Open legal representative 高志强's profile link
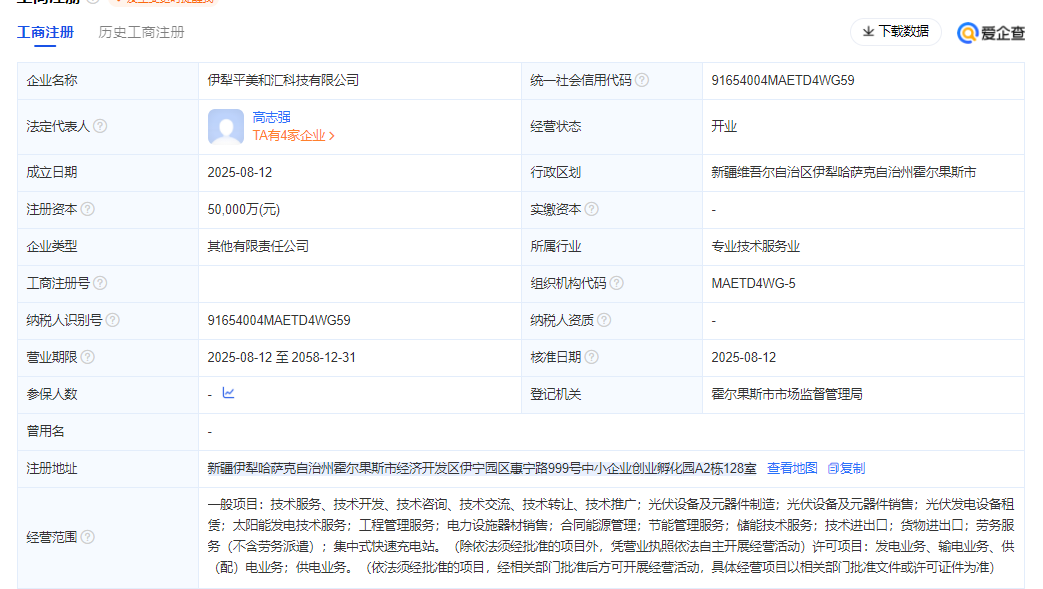 271,117
